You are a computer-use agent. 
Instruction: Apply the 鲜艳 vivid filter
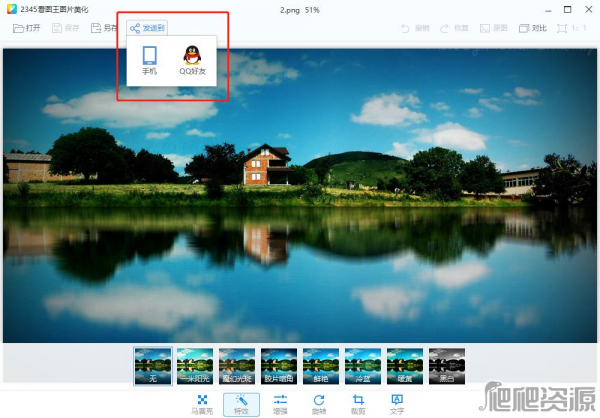tap(320, 365)
